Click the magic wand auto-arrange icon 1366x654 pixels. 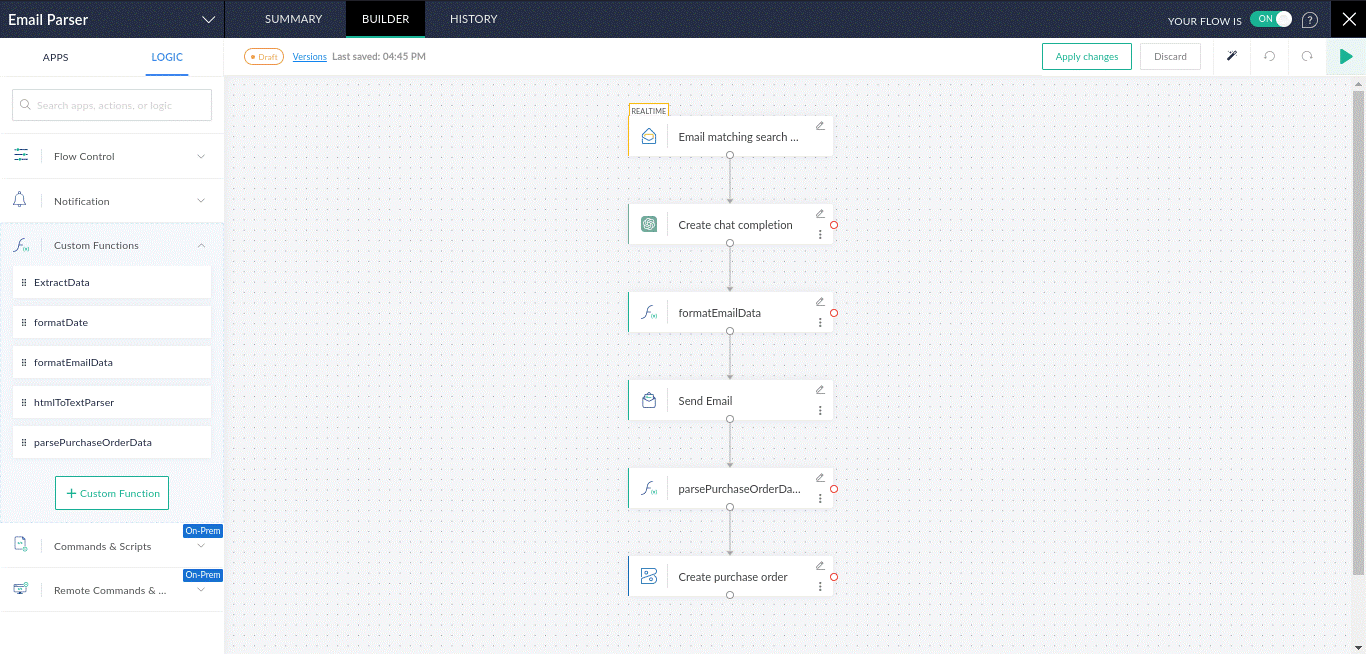[x=1232, y=56]
